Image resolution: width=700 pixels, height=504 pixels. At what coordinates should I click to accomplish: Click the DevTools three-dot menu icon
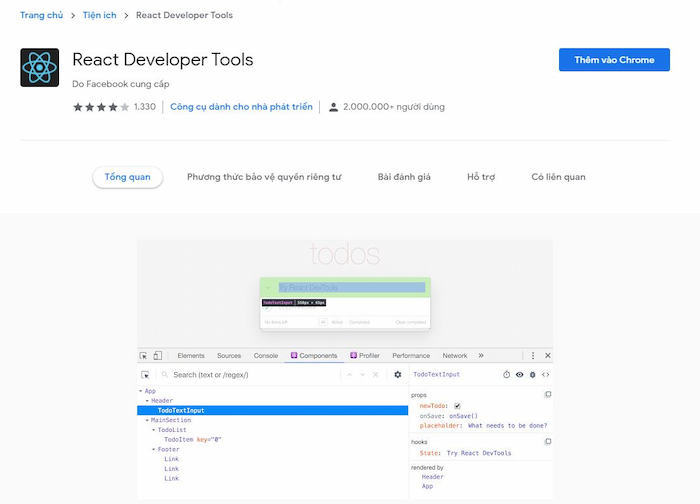click(x=533, y=355)
